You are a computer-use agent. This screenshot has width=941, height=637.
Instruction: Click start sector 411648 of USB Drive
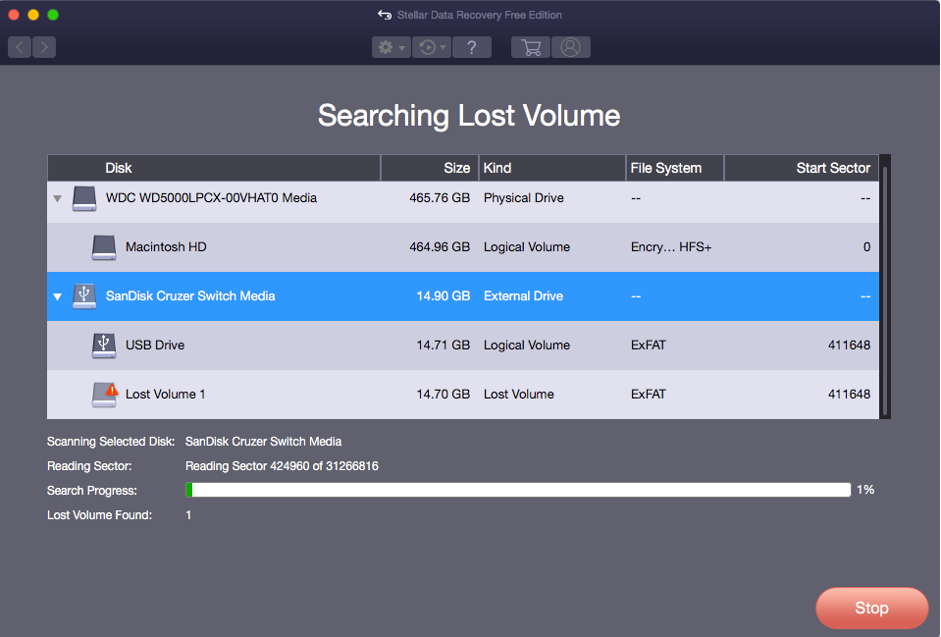[x=849, y=345]
